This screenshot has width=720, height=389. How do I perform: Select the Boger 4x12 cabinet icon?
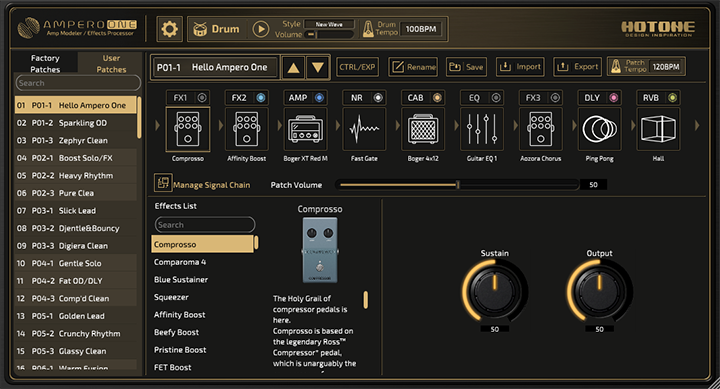423,130
